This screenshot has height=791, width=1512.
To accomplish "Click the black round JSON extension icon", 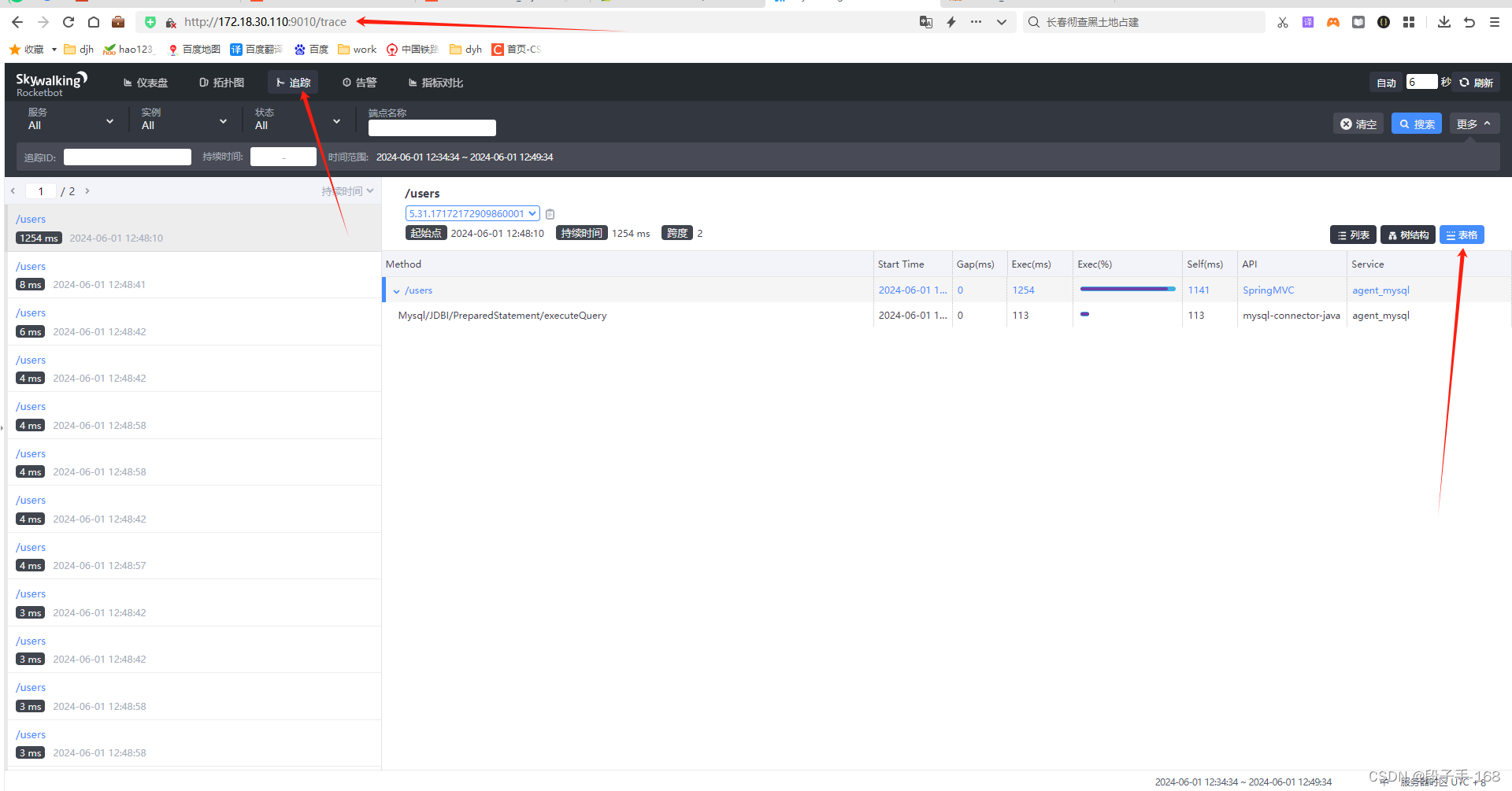I will click(x=1384, y=22).
